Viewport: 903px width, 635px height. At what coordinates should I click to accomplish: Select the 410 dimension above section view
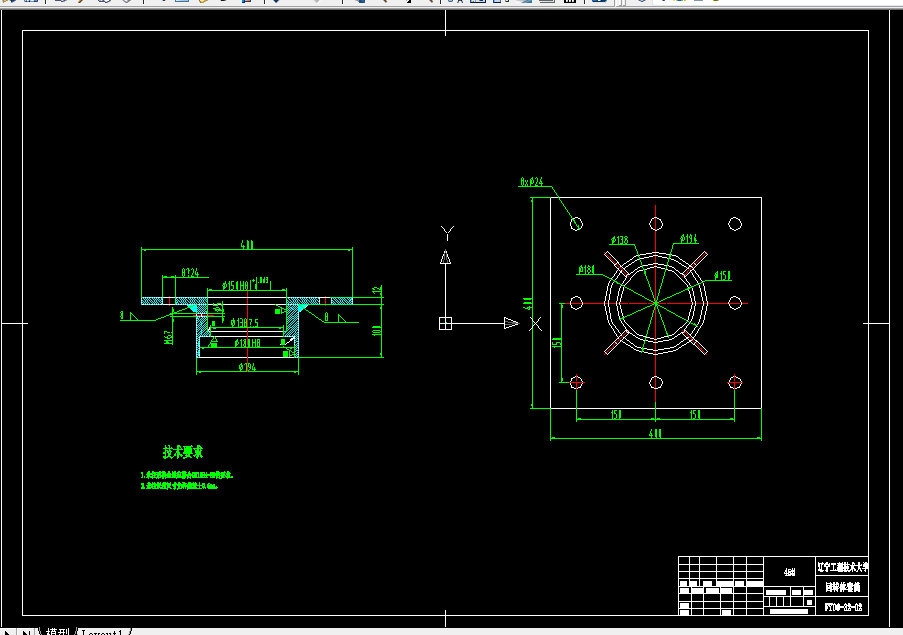[x=246, y=245]
